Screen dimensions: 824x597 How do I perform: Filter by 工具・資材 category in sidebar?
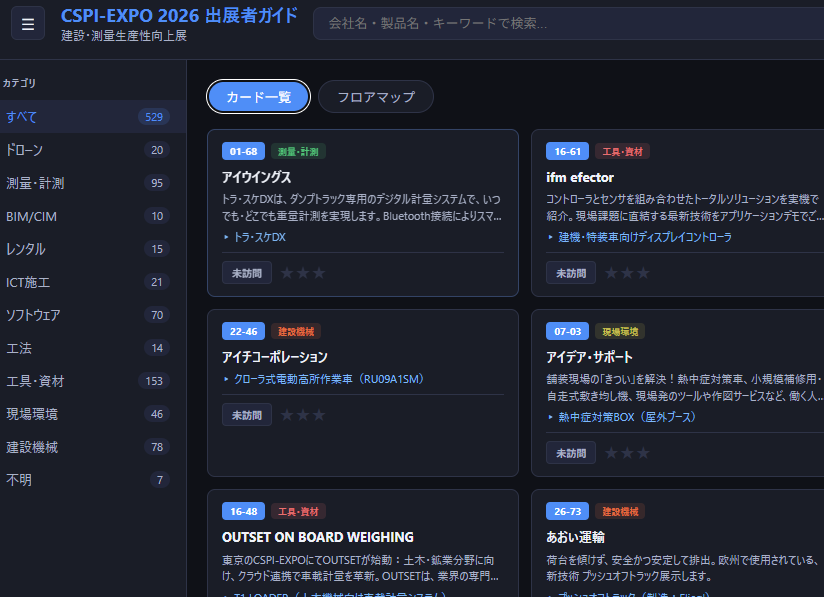click(93, 381)
